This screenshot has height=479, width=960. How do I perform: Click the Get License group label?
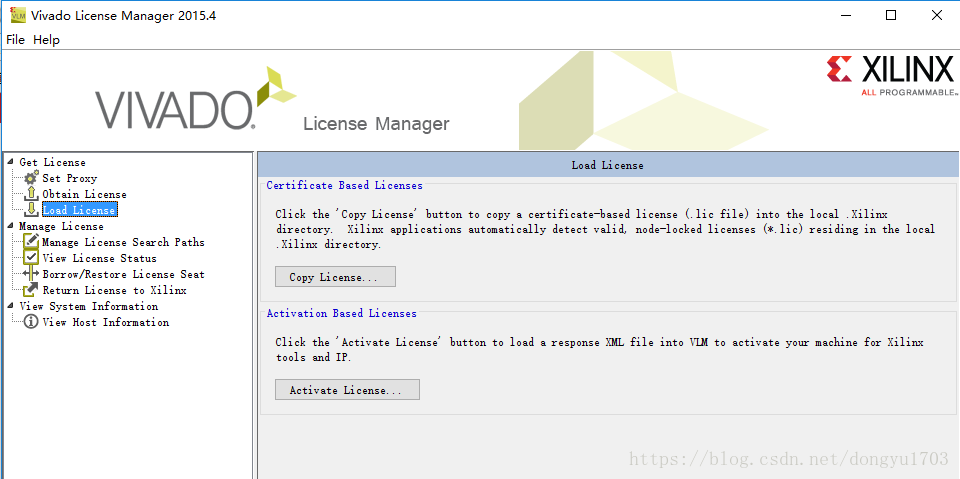click(x=52, y=162)
